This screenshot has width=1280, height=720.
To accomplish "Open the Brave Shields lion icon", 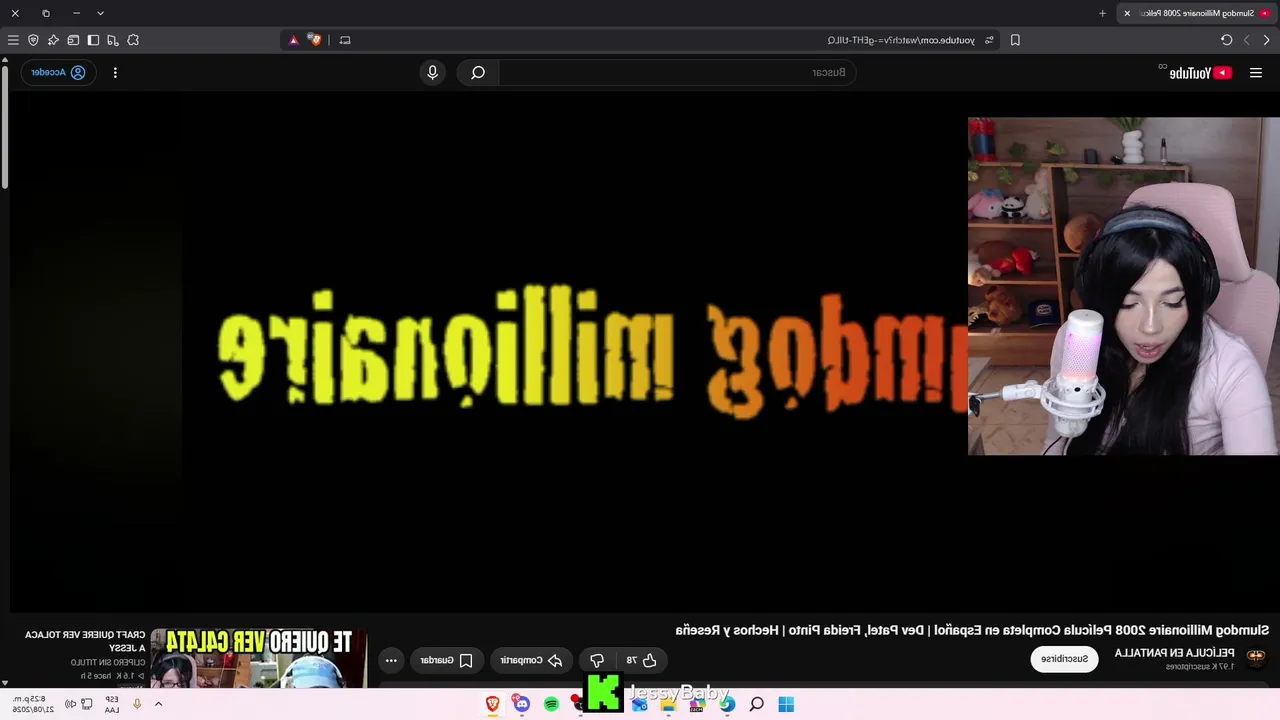I will [315, 40].
